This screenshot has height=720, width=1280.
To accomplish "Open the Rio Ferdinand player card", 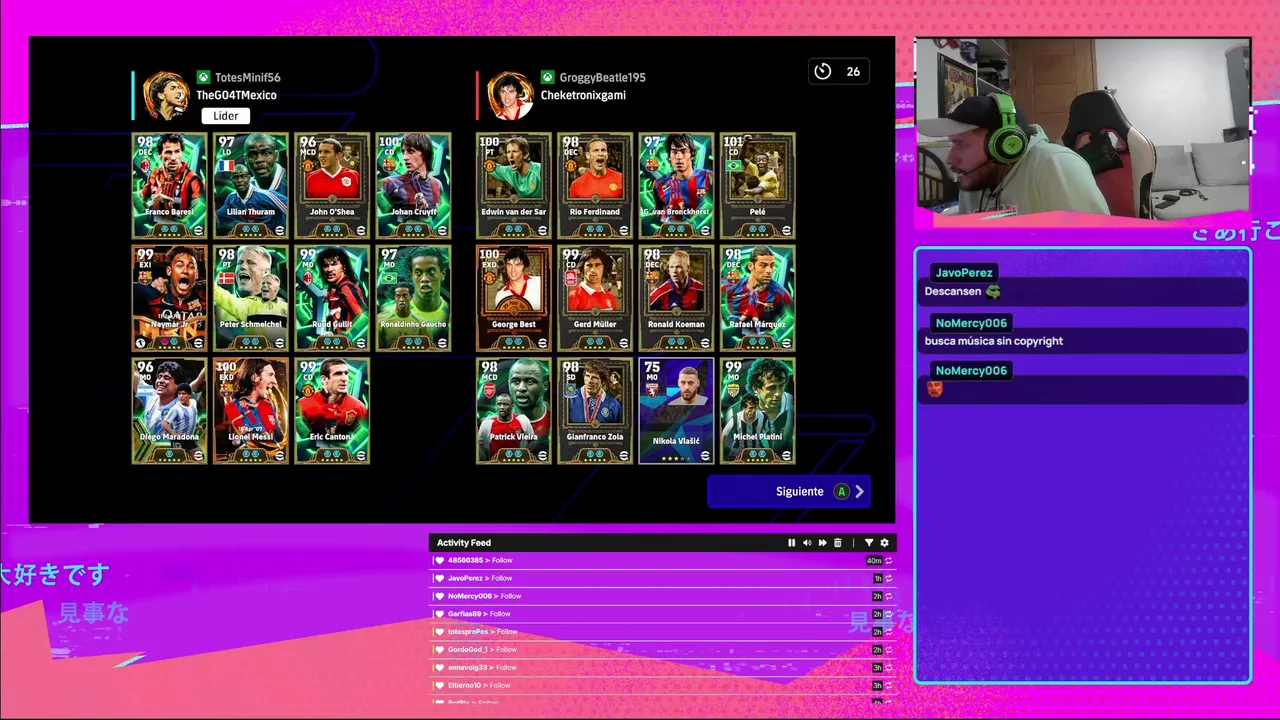I will 595,185.
